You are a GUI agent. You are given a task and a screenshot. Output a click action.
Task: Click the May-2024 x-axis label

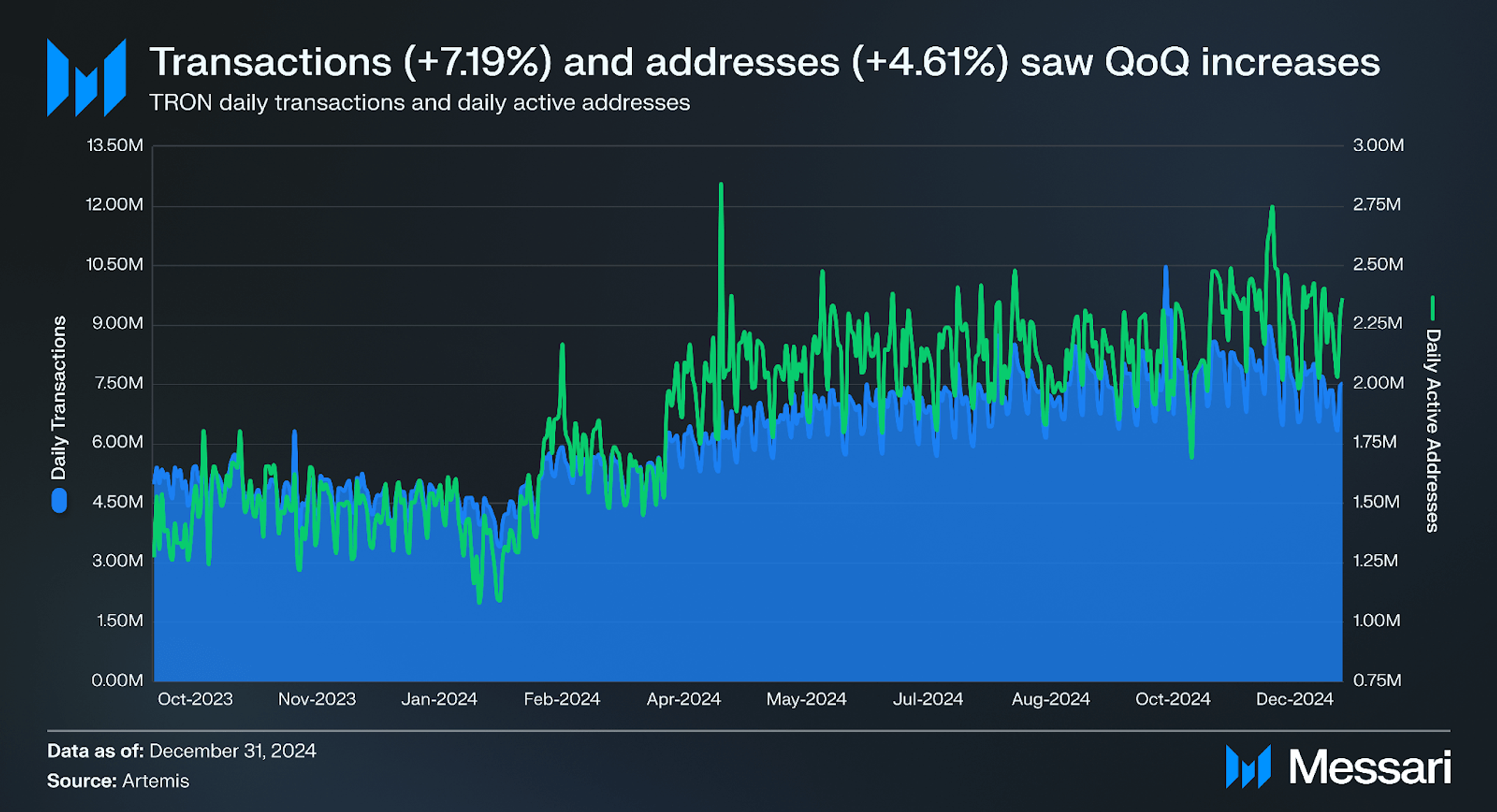tap(806, 699)
